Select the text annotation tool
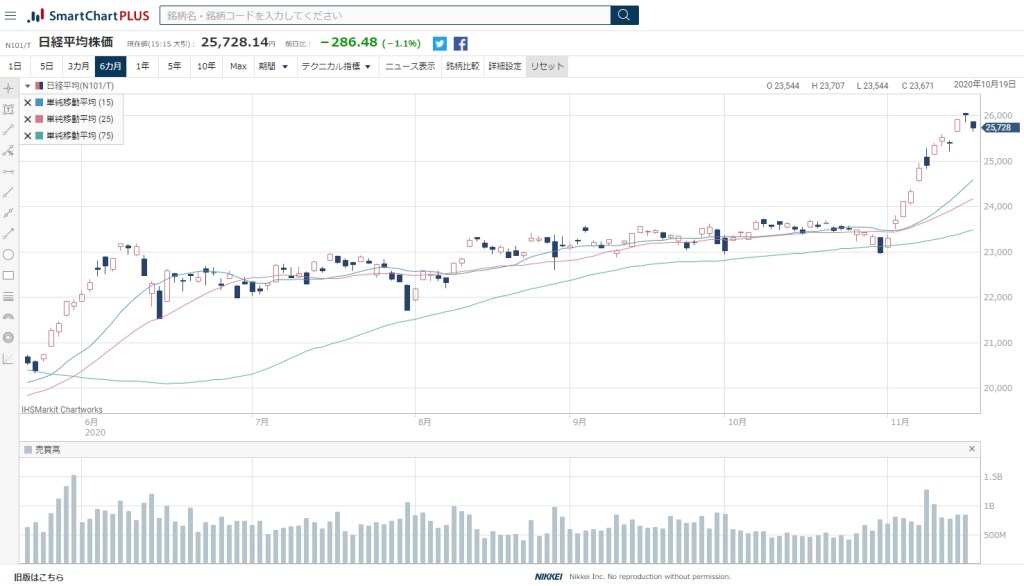 [x=9, y=109]
